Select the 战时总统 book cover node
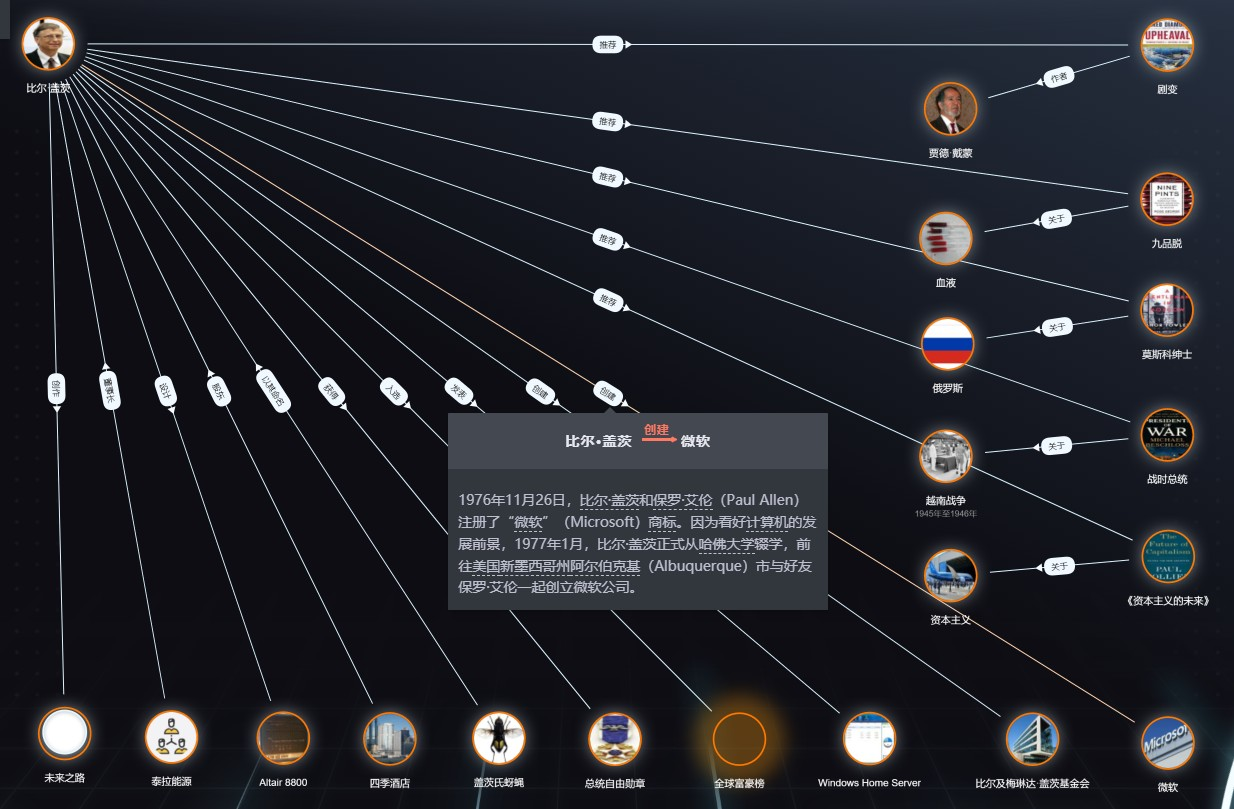 1167,435
